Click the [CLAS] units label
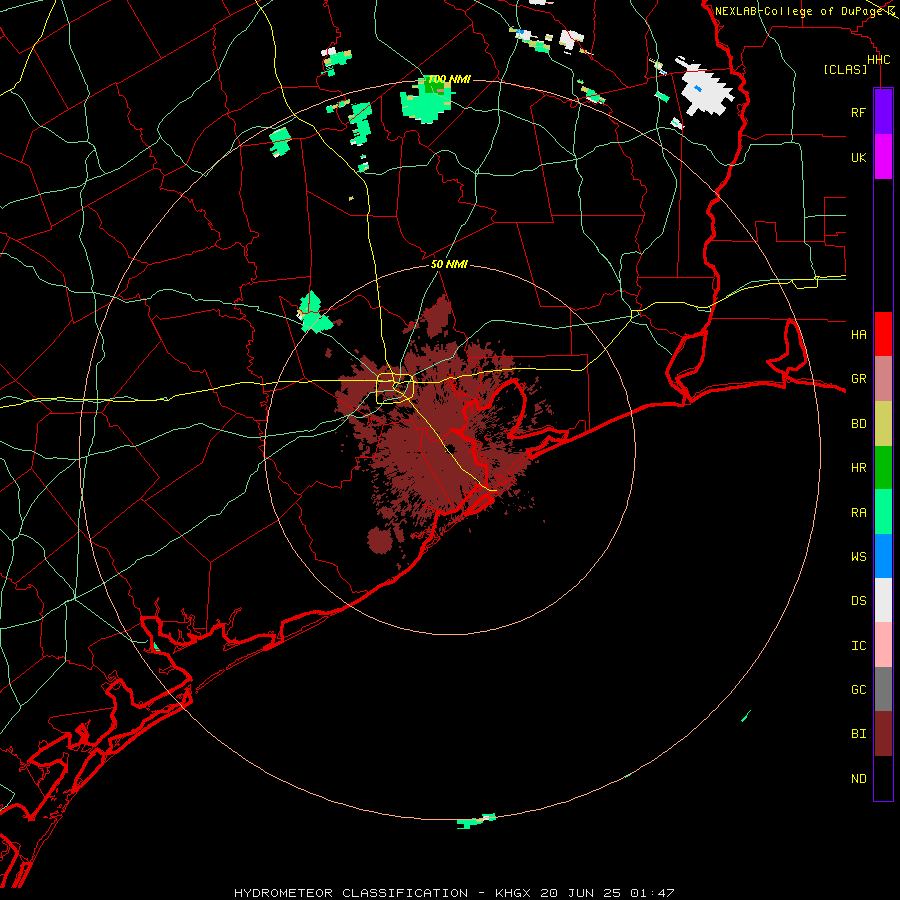Image resolution: width=900 pixels, height=900 pixels. click(845, 69)
